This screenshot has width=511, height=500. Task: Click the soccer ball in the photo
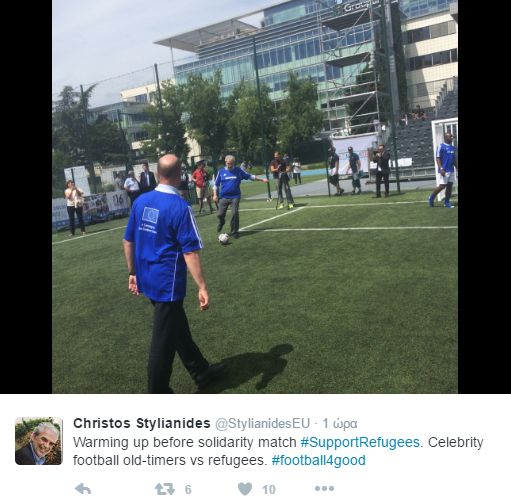pos(224,238)
